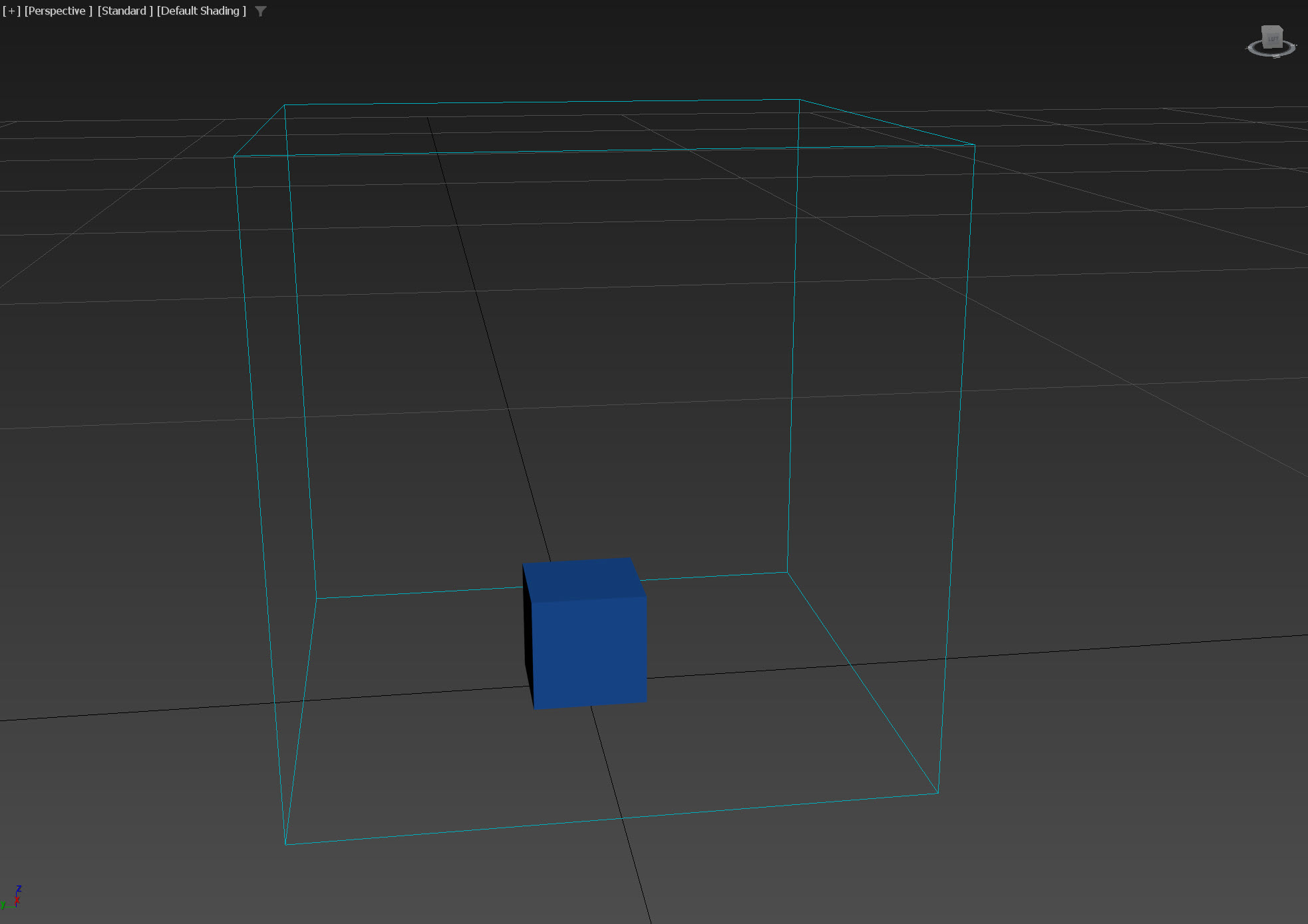The width and height of the screenshot is (1308, 924).
Task: Click the wireframe box's top front edge
Action: pyautogui.click(x=599, y=150)
